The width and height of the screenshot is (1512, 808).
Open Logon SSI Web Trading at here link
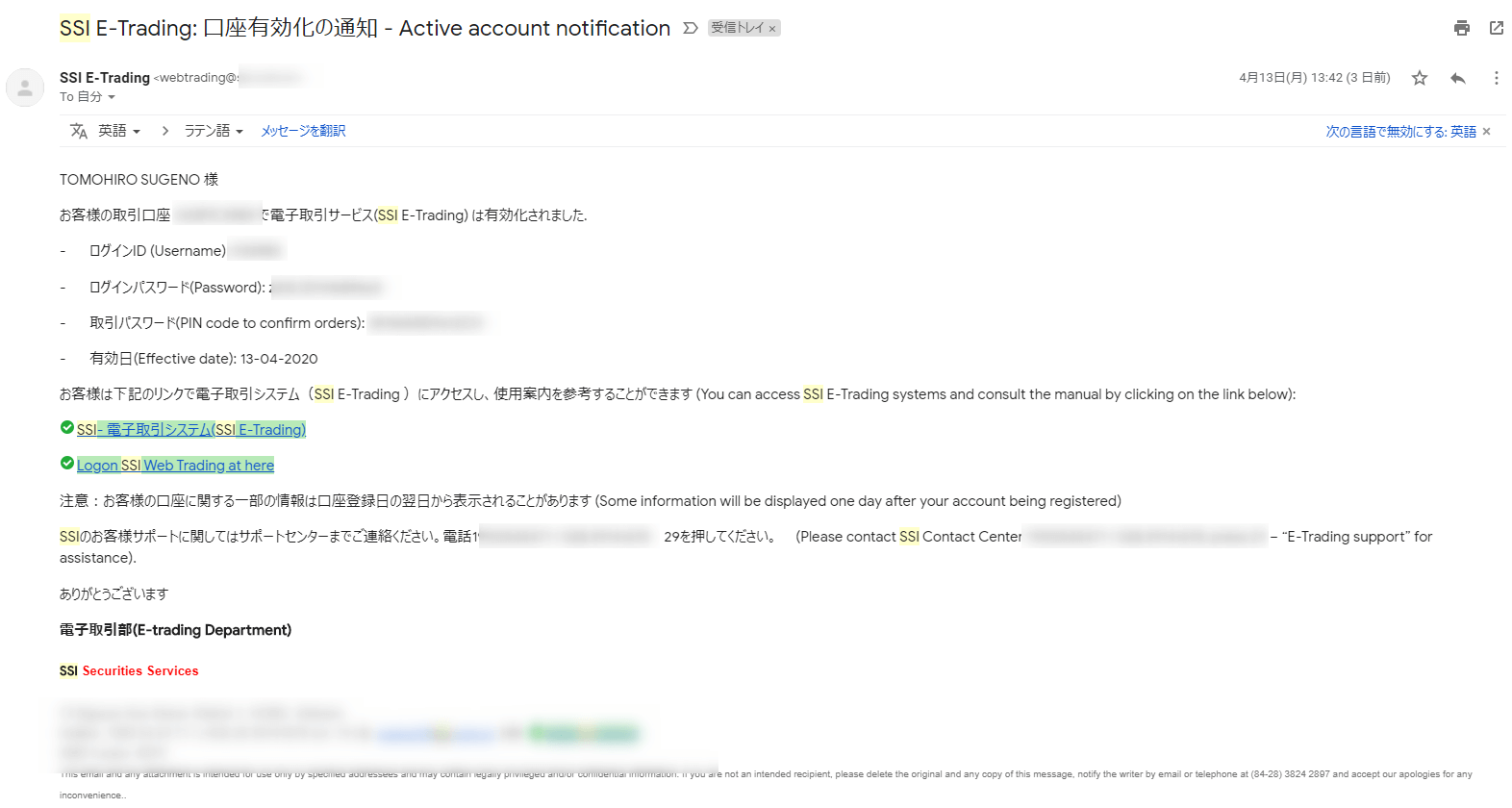(x=175, y=466)
